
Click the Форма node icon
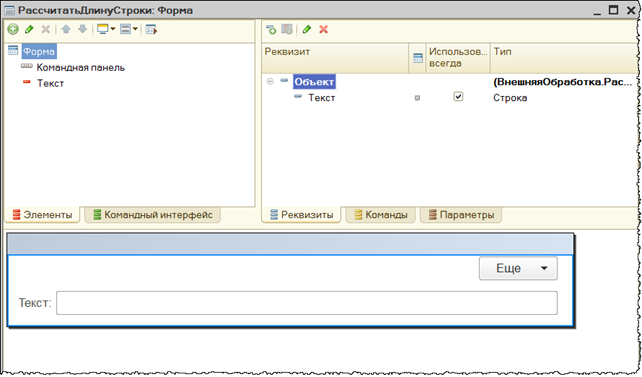(13, 50)
